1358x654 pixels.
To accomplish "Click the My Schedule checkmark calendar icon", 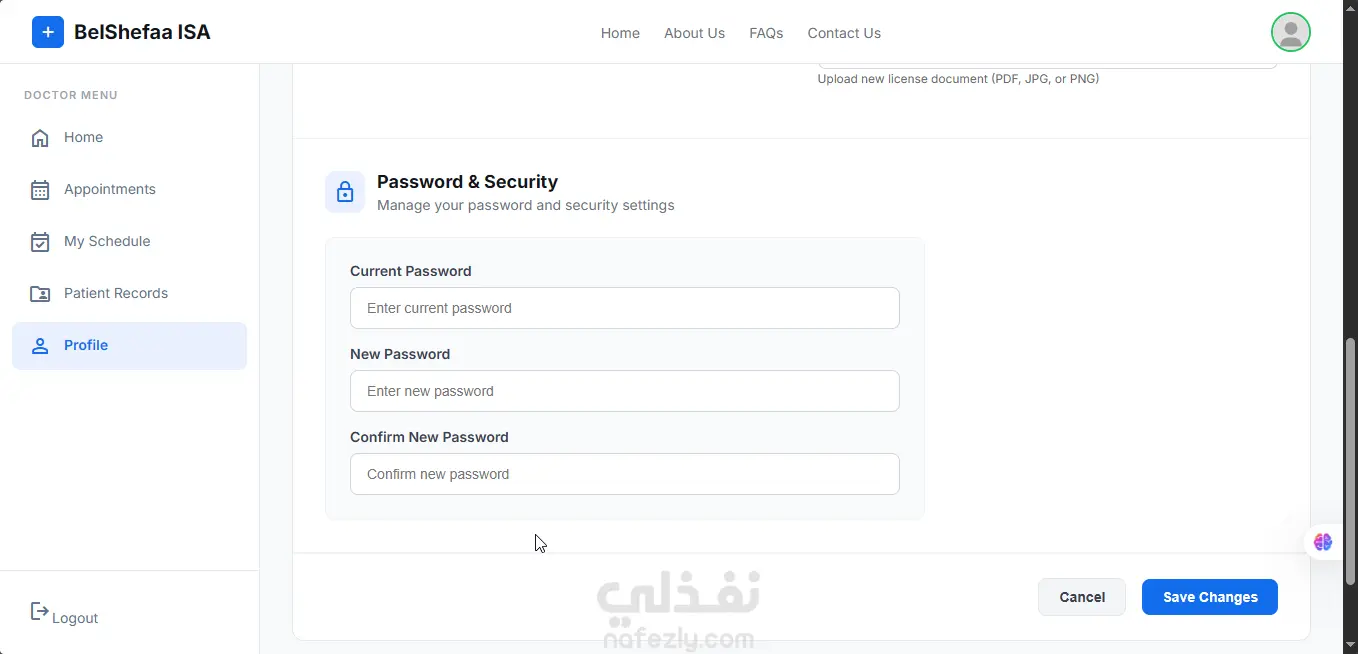I will click(40, 242).
